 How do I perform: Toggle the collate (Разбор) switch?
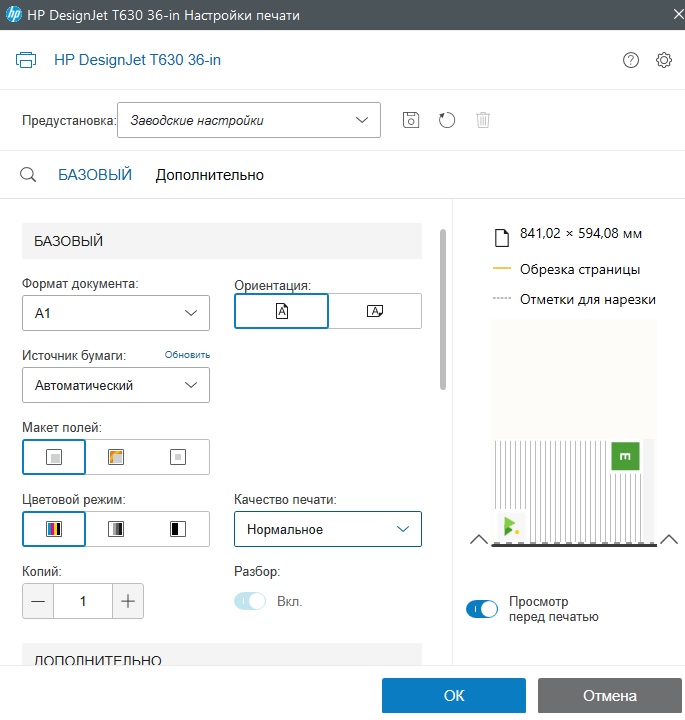[250, 601]
